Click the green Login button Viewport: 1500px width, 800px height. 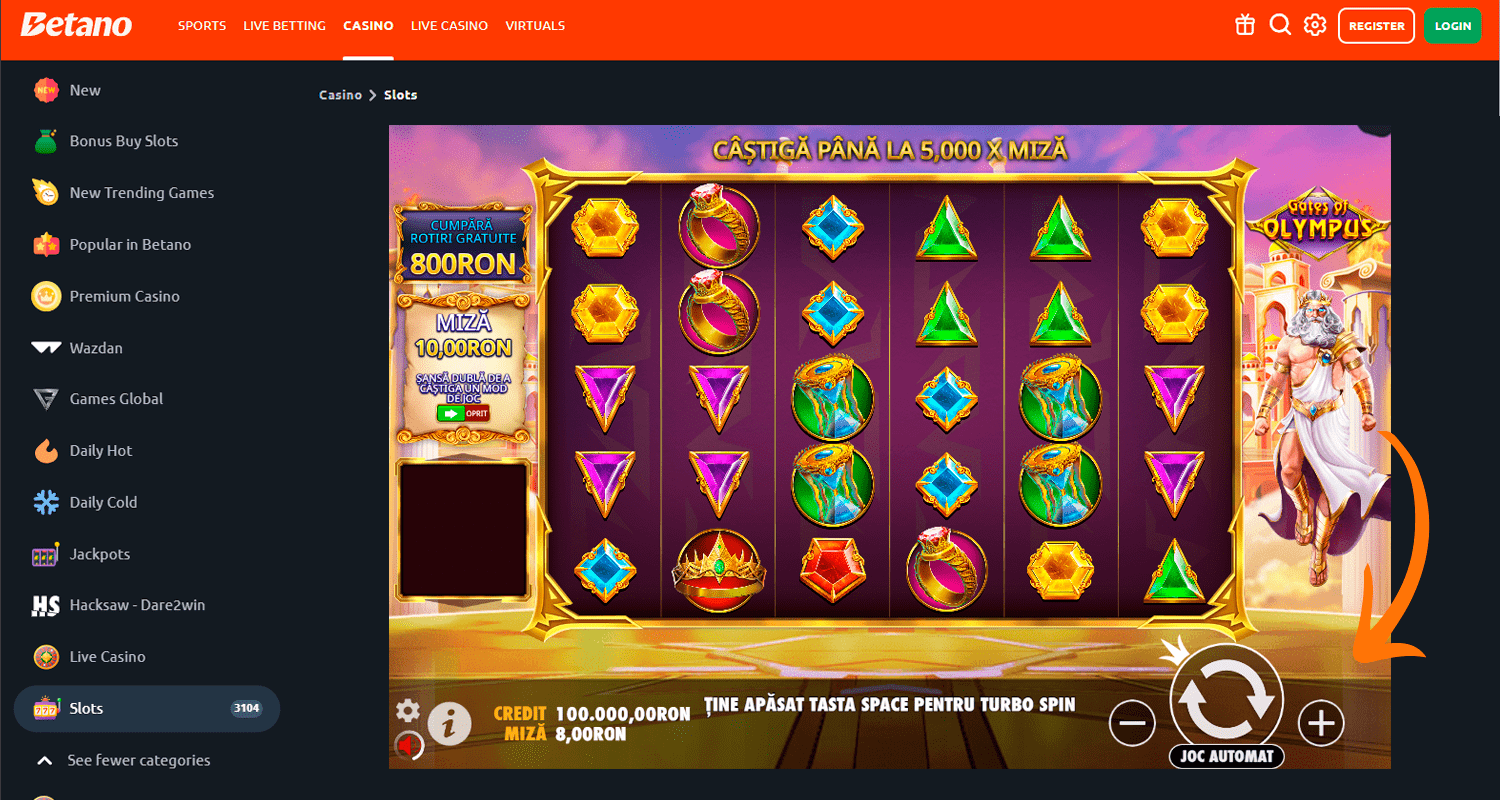[x=1453, y=26]
